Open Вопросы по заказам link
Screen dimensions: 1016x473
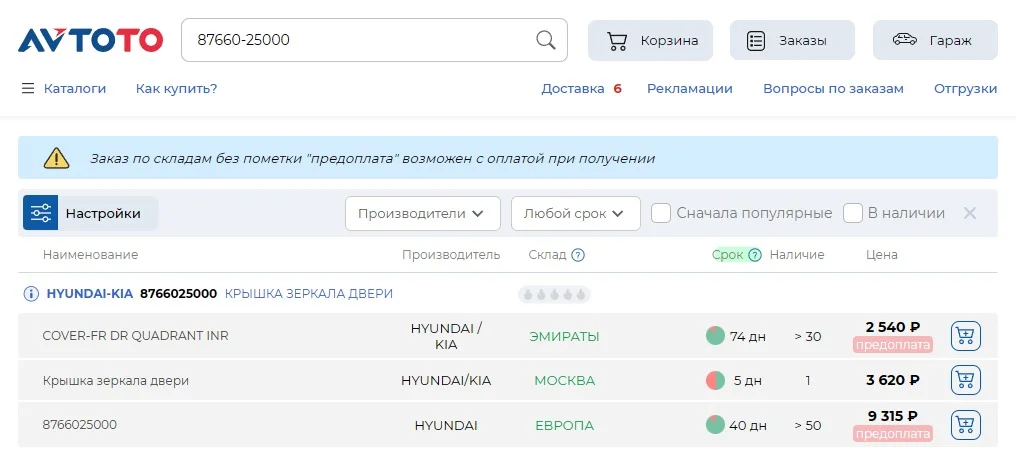click(x=833, y=89)
